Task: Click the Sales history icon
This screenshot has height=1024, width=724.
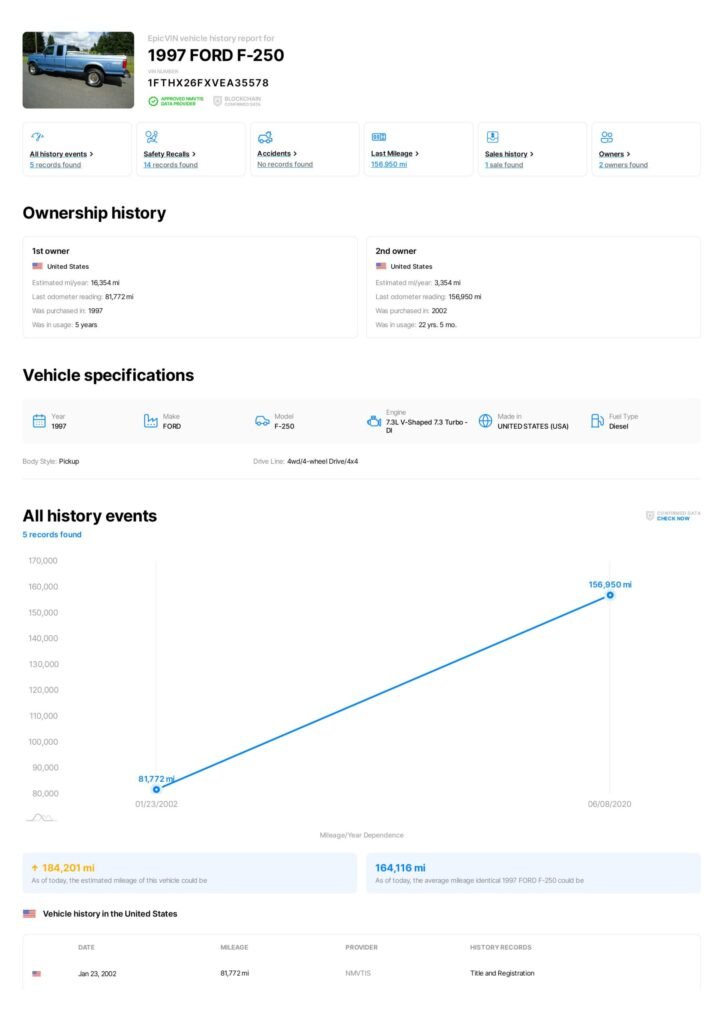Action: pyautogui.click(x=492, y=137)
